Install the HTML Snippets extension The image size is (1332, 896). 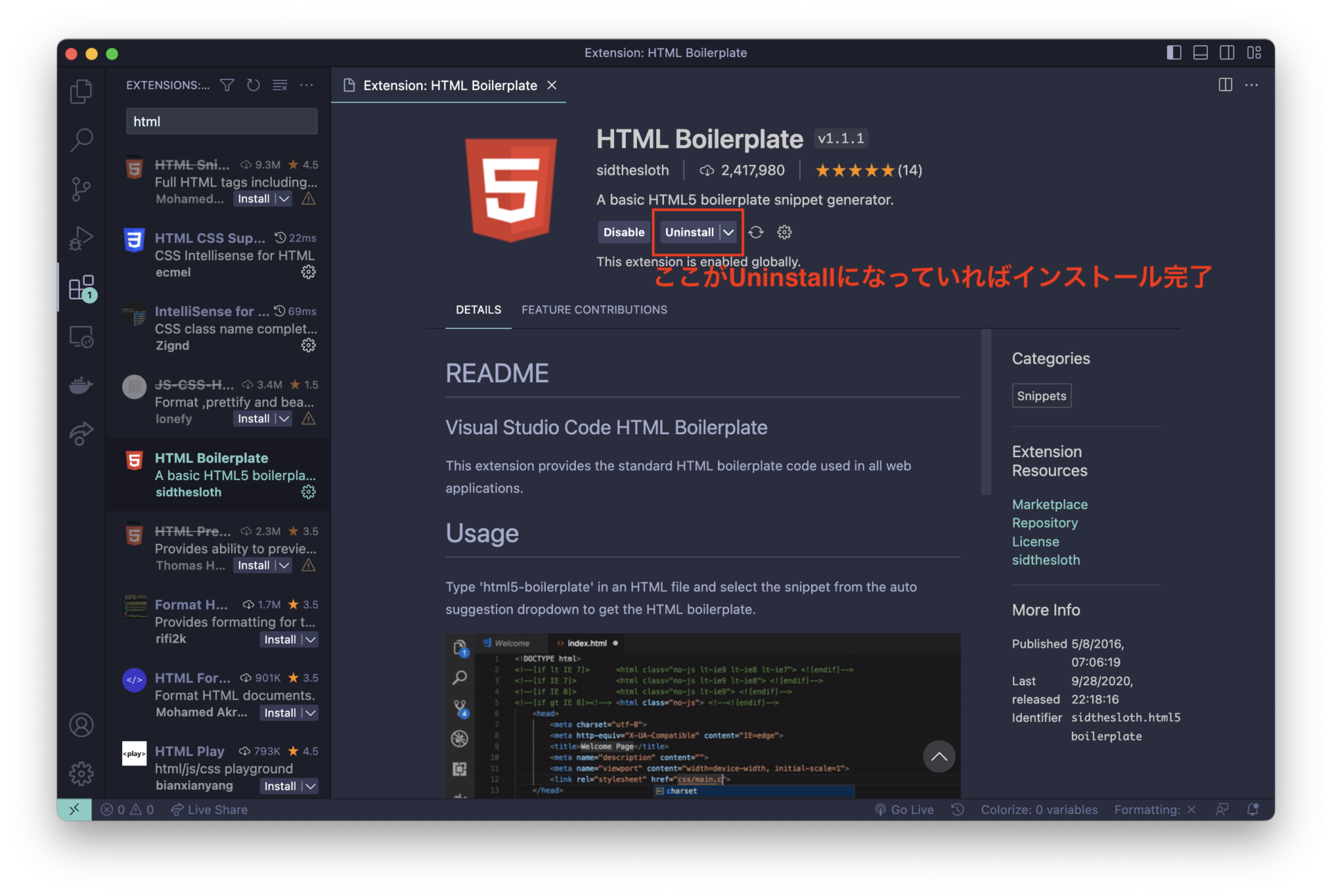pos(253,199)
